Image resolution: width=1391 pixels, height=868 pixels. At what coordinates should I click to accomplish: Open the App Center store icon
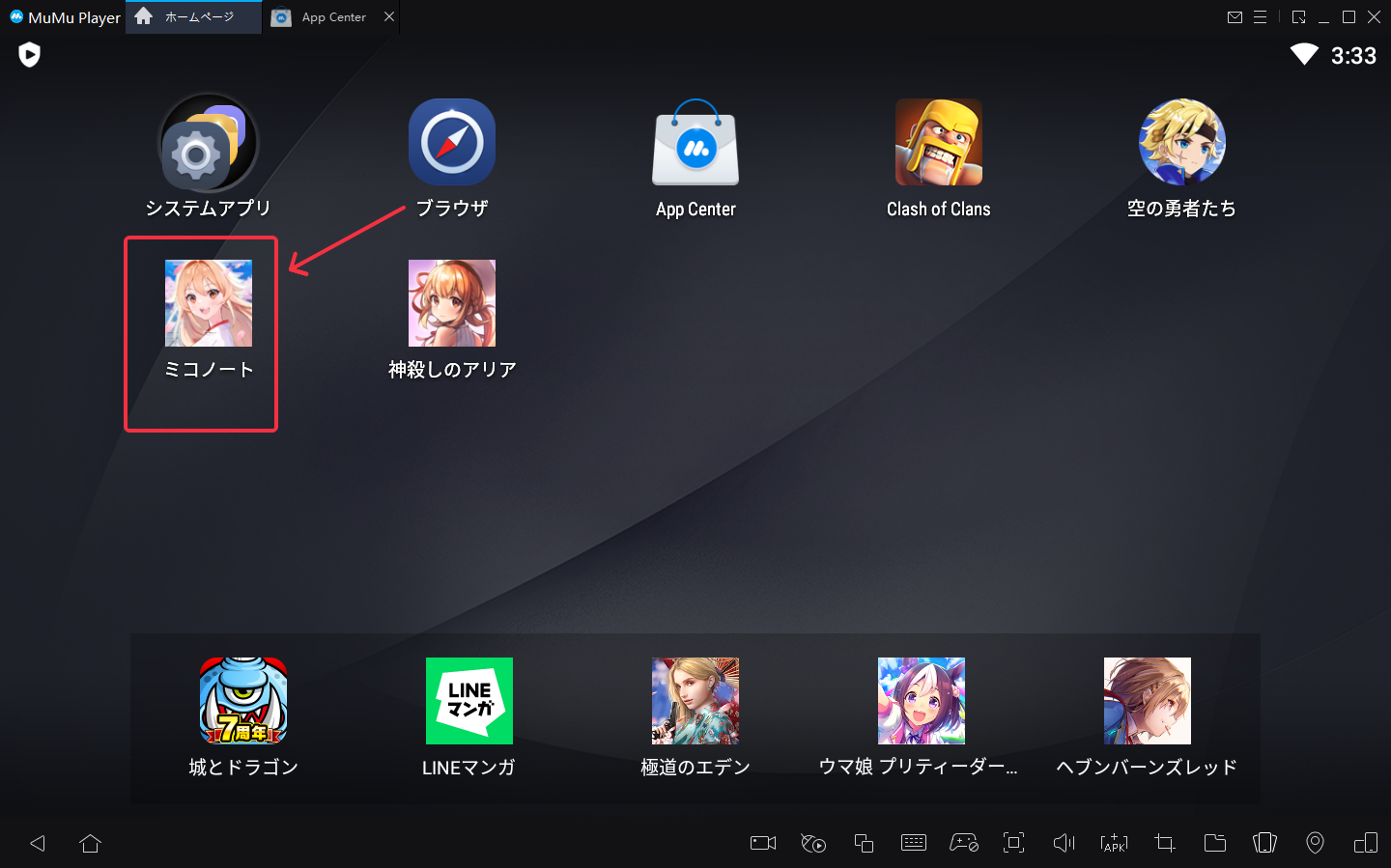(695, 142)
